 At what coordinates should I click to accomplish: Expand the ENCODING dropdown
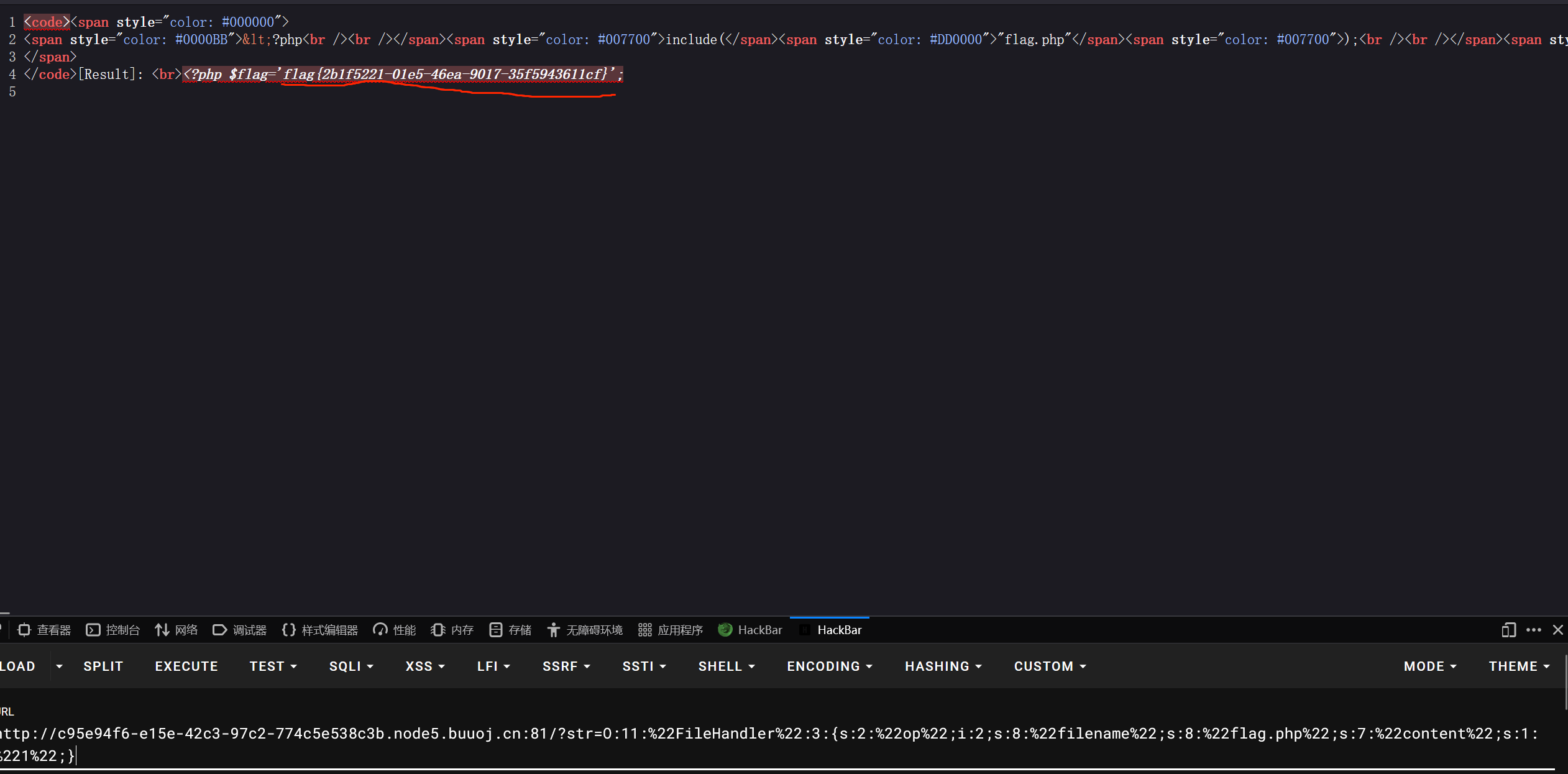829,666
